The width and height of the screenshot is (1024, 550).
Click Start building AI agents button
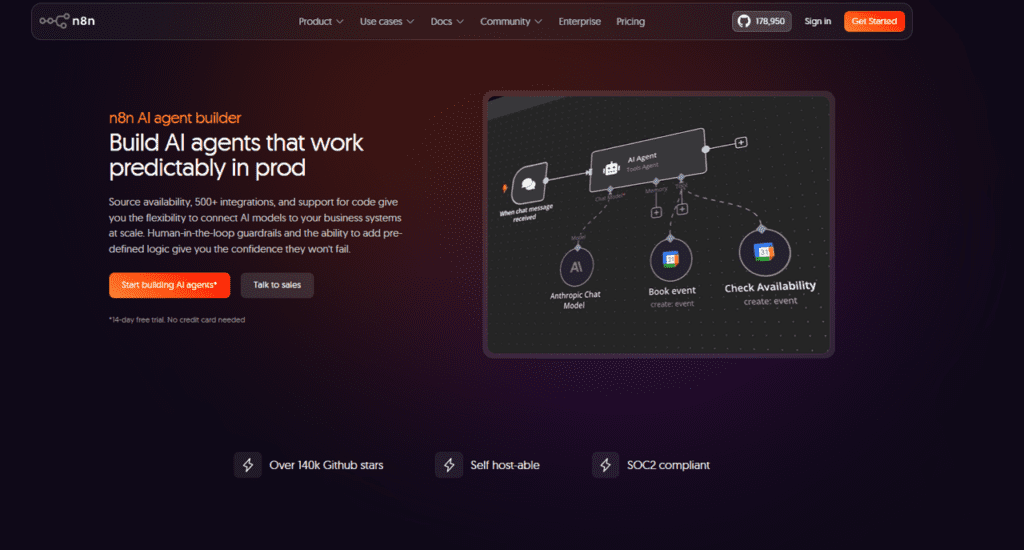coord(169,285)
